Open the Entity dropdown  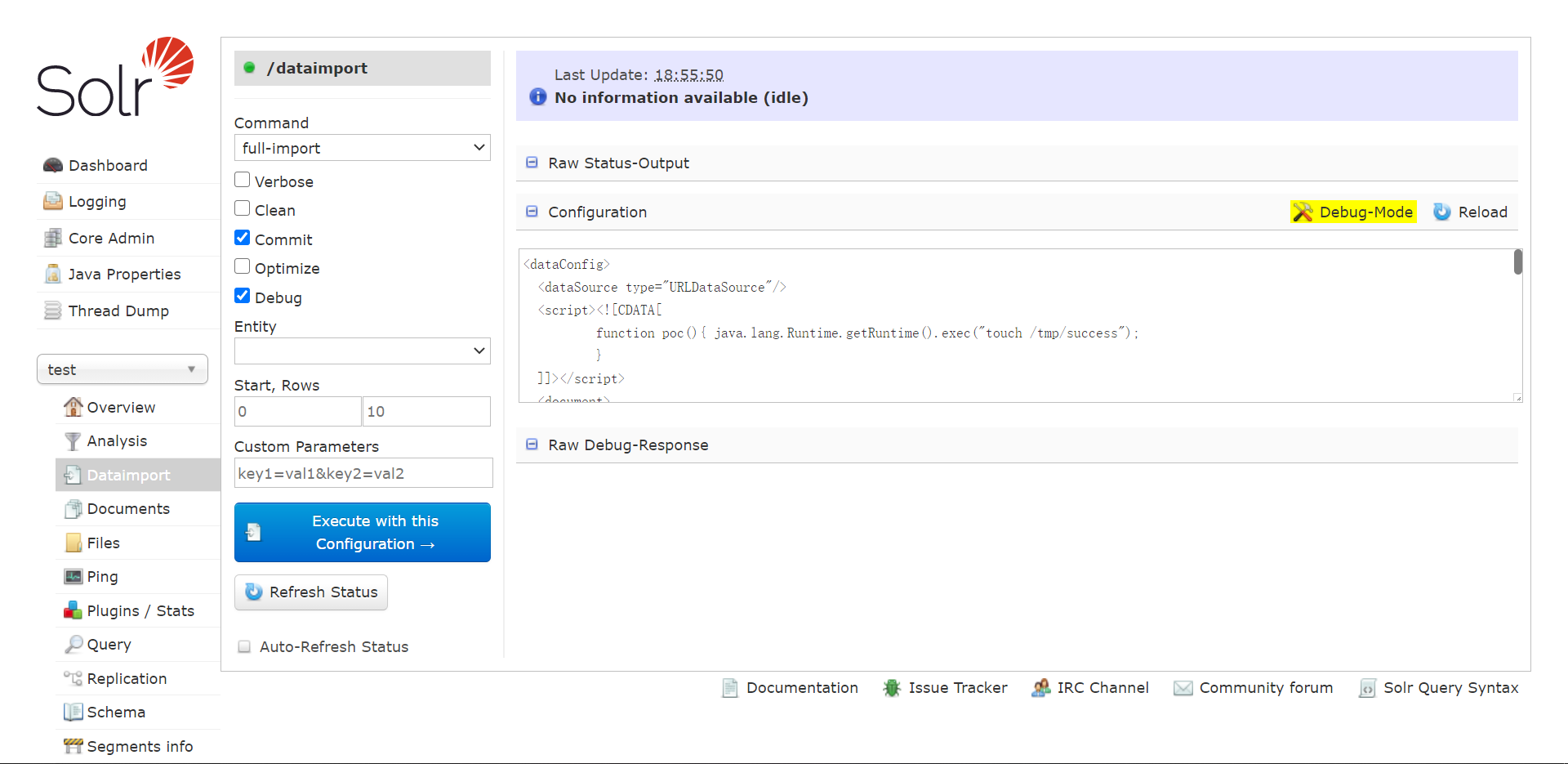[x=363, y=351]
